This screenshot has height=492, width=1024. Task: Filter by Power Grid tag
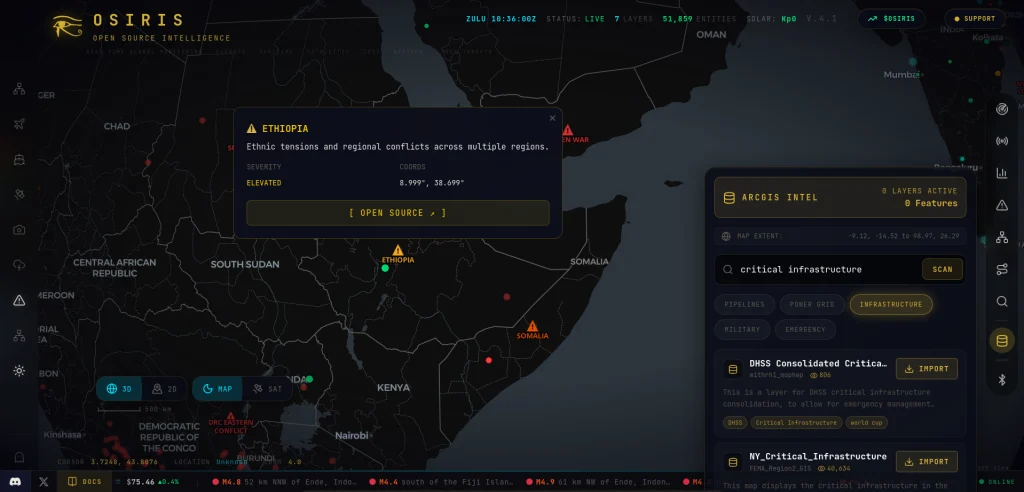[x=812, y=304]
